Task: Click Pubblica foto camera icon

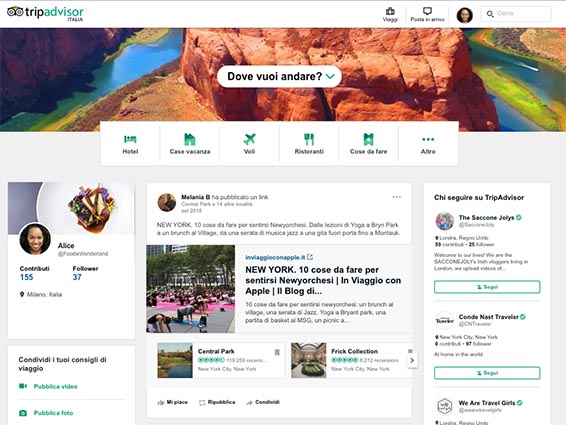Action: click(x=23, y=413)
